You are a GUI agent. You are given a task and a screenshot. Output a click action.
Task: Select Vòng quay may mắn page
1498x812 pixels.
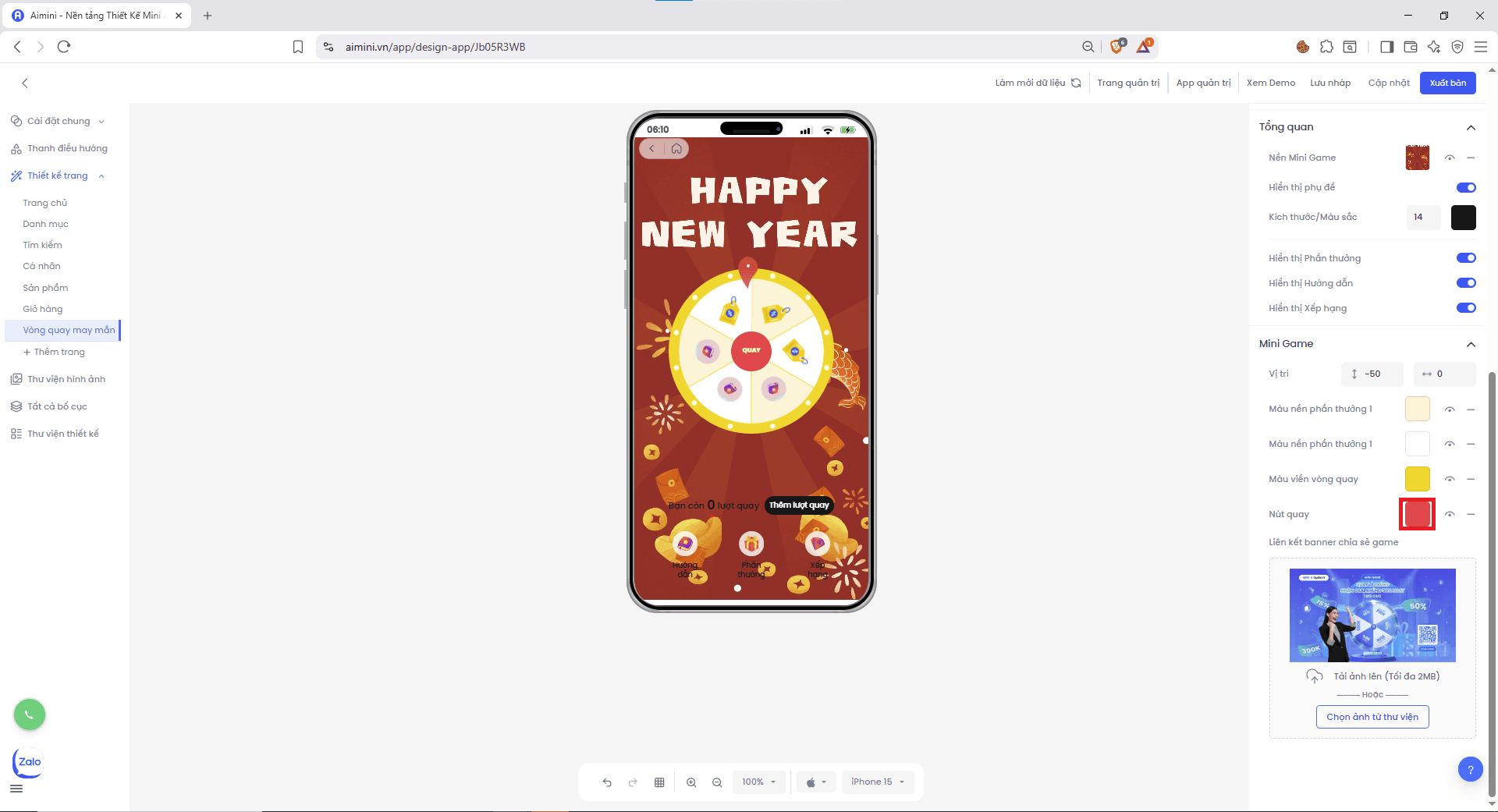[x=69, y=330]
